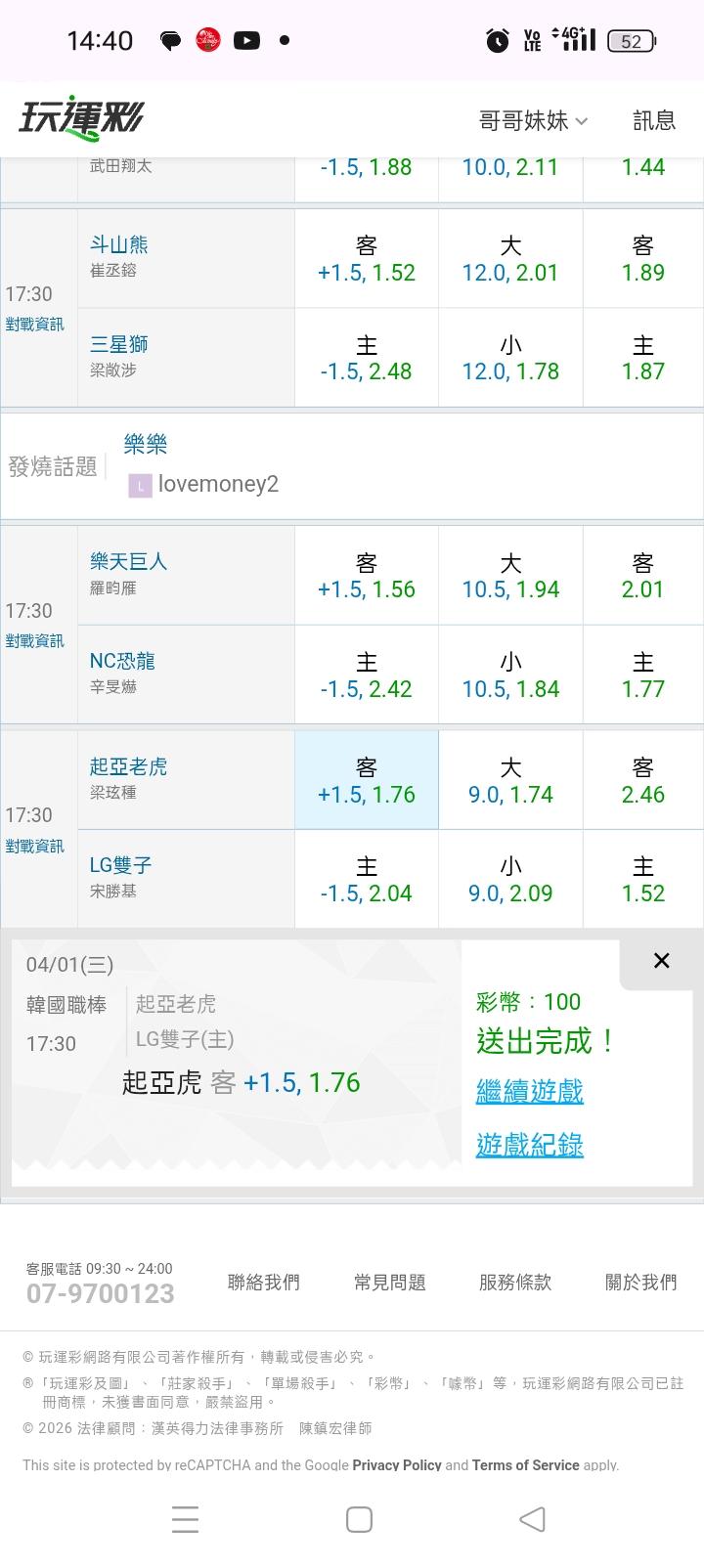
Task: Tap the alarm clock status icon
Action: (x=498, y=40)
